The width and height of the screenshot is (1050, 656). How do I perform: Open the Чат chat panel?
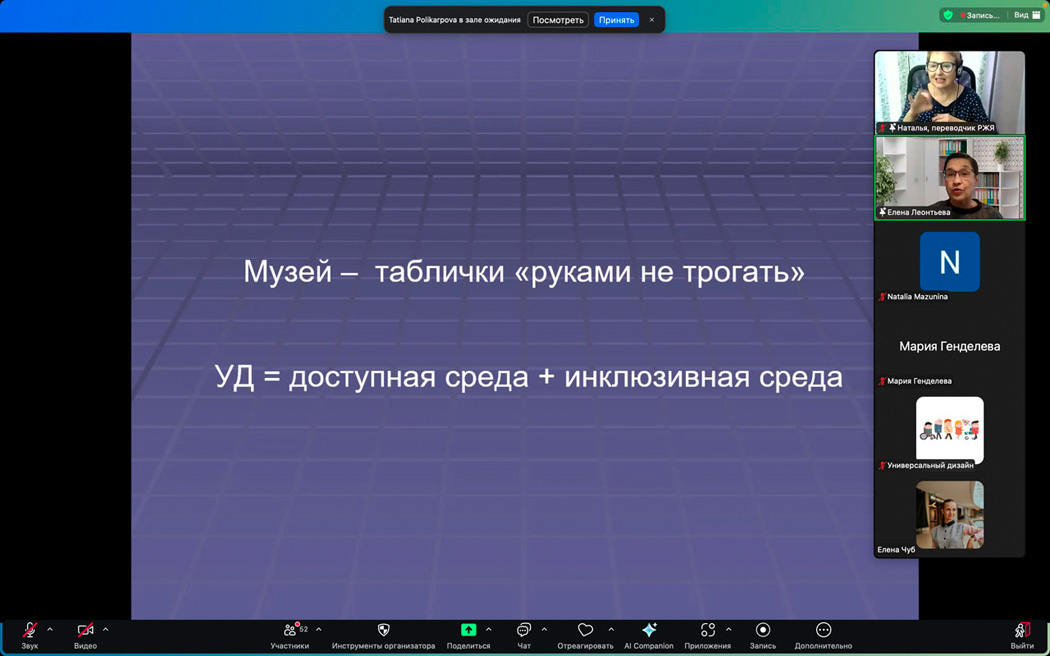click(x=523, y=630)
